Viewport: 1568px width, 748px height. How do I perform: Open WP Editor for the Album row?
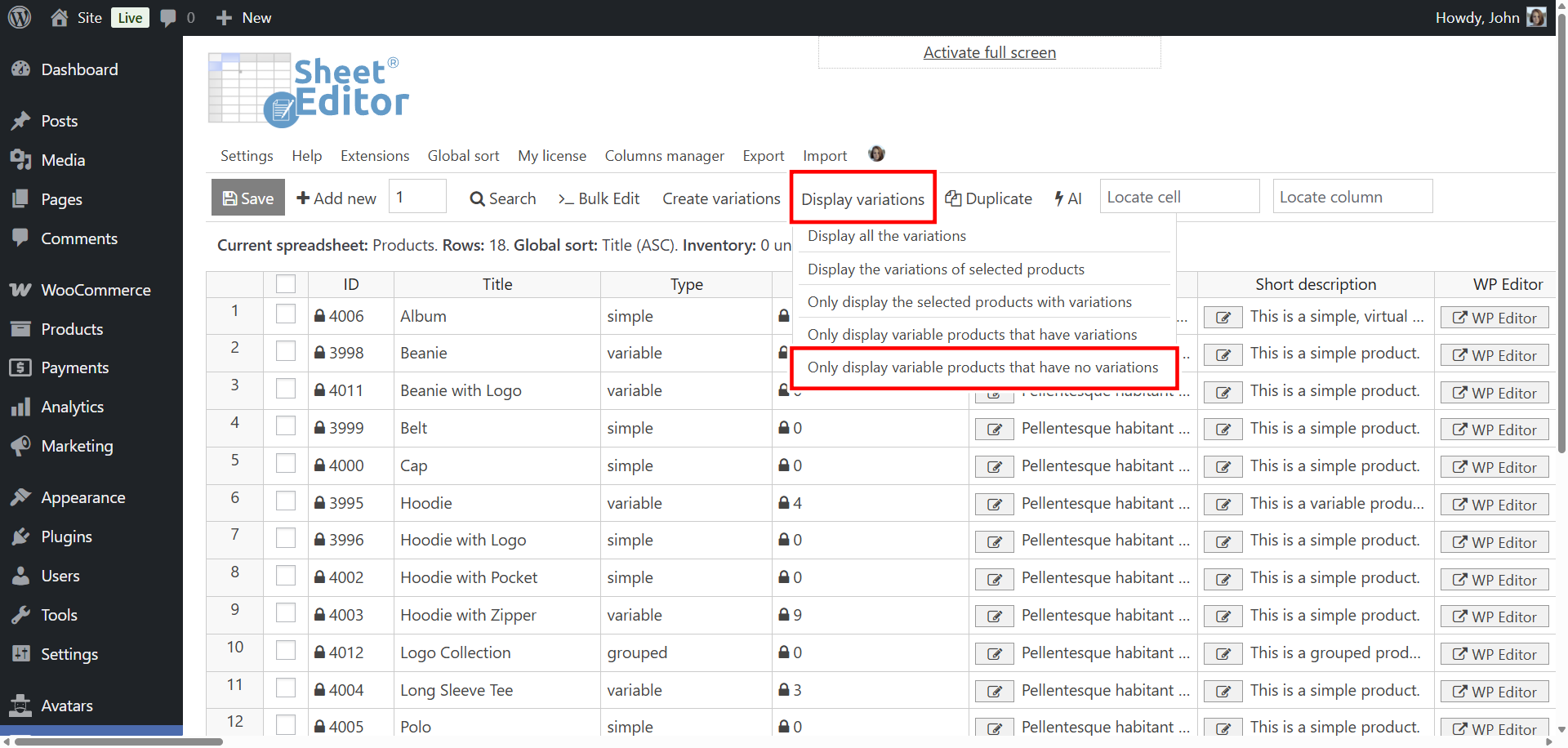click(x=1494, y=317)
